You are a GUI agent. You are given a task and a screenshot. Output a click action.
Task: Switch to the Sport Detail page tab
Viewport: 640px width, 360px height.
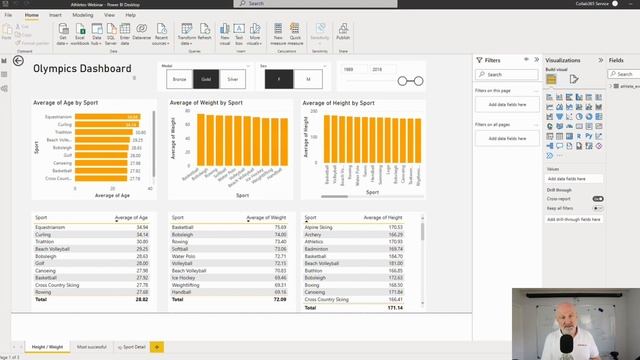[132, 347]
